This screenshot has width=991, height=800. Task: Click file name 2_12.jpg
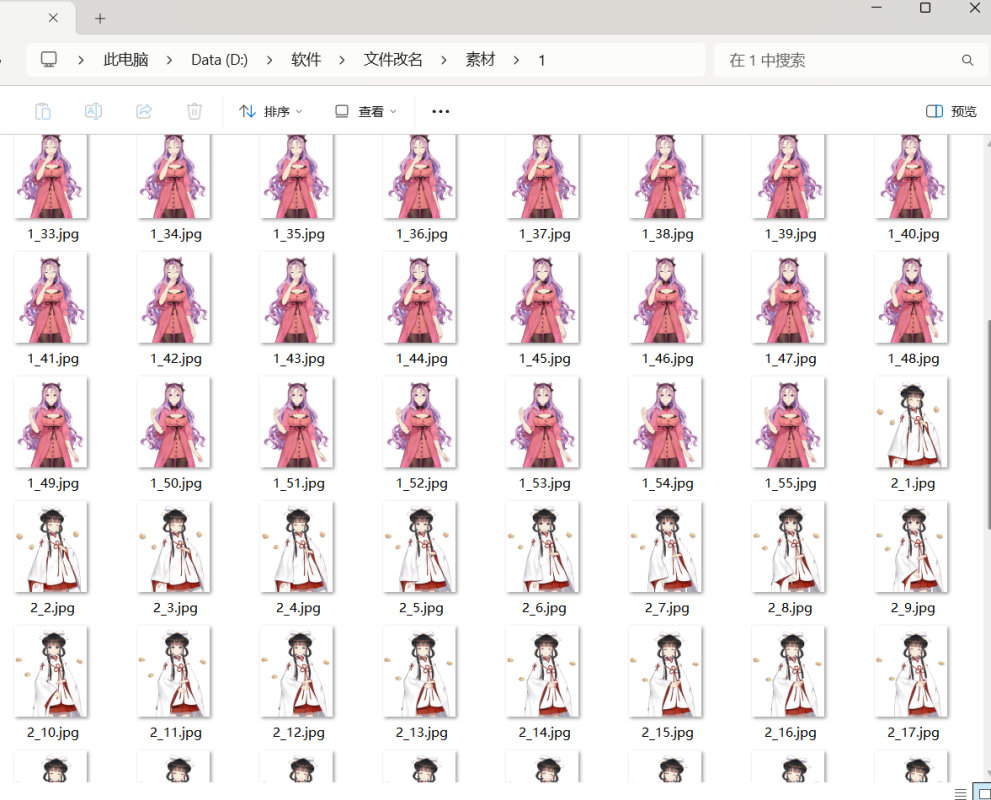tap(299, 732)
